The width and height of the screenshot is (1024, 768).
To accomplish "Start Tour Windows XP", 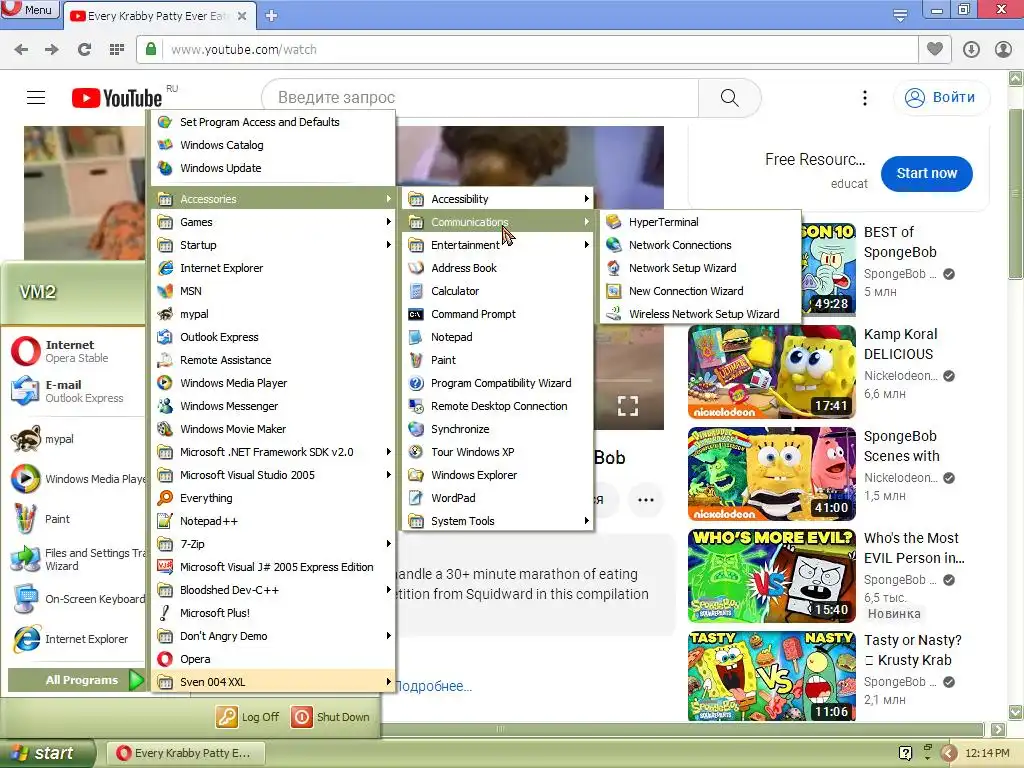I will [498, 452].
